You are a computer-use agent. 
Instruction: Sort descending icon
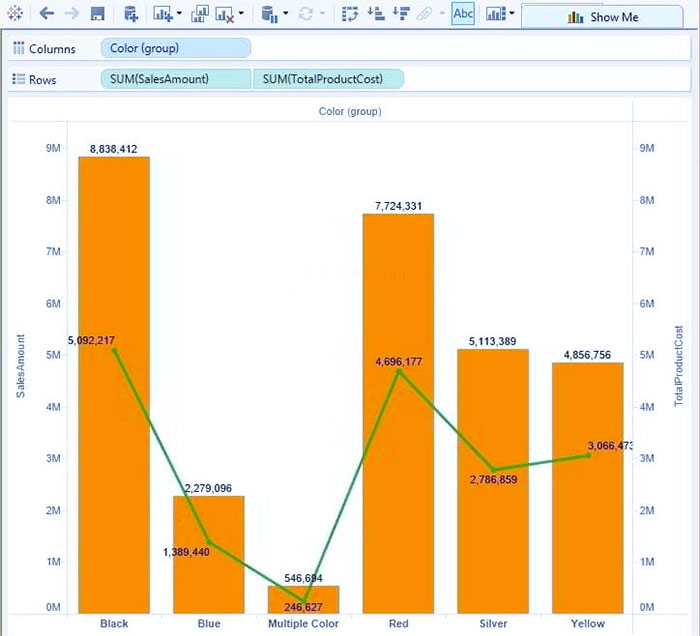click(401, 14)
